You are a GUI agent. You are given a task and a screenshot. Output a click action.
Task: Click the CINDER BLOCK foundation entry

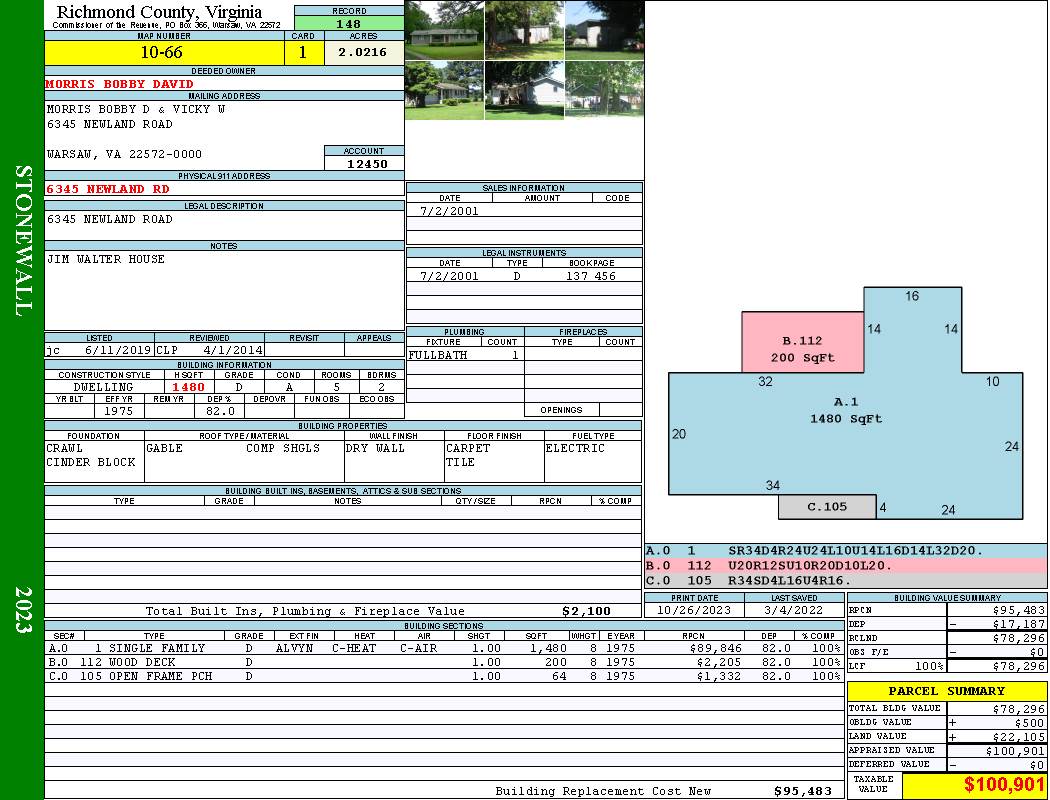pyautogui.click(x=91, y=463)
